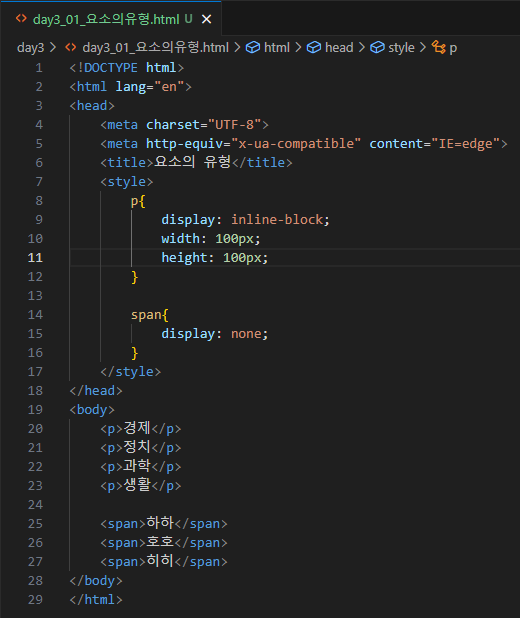Click the cube icon beside head breadcrumb

coord(314,48)
